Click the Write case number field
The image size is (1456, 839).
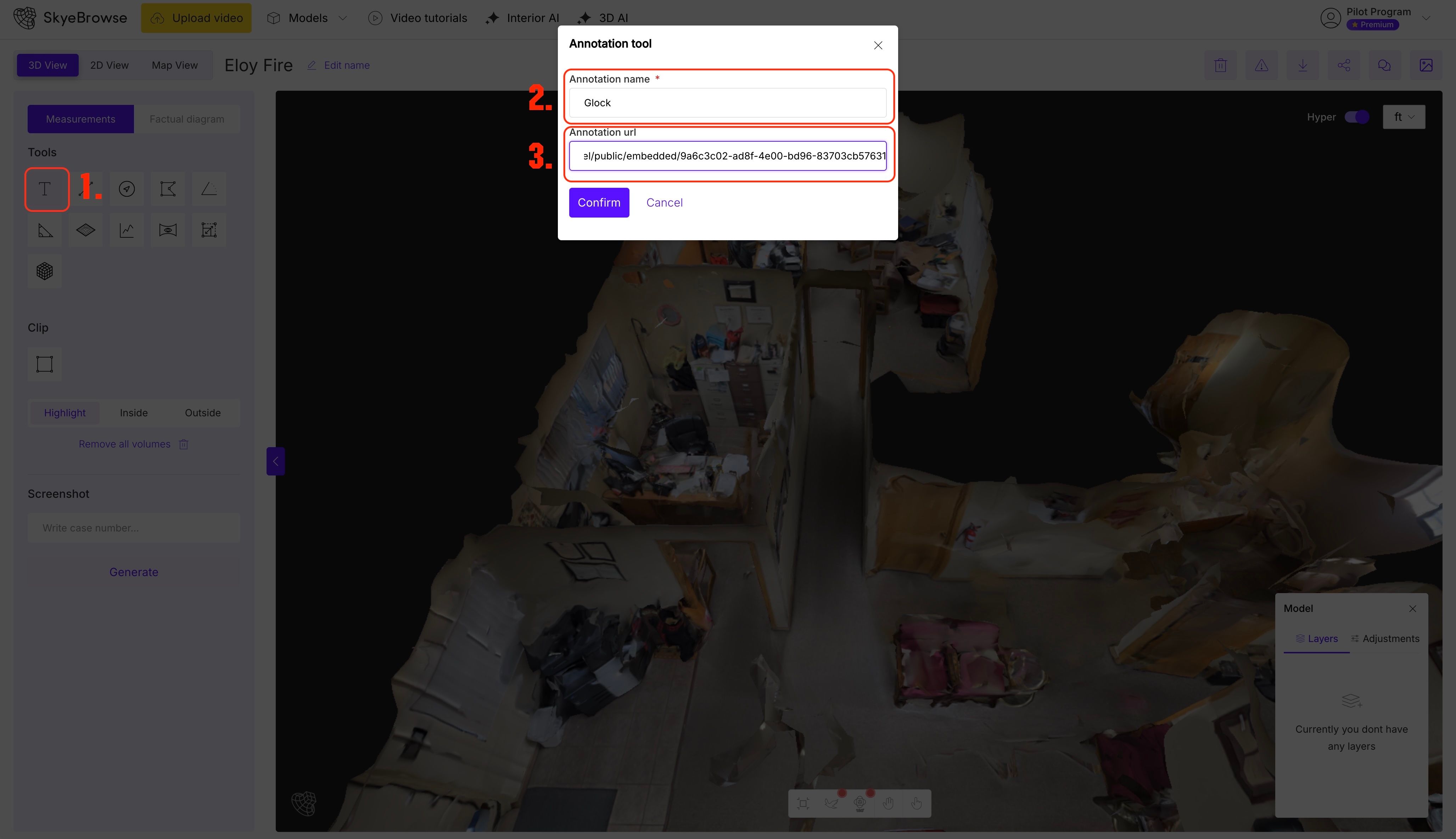tap(134, 528)
